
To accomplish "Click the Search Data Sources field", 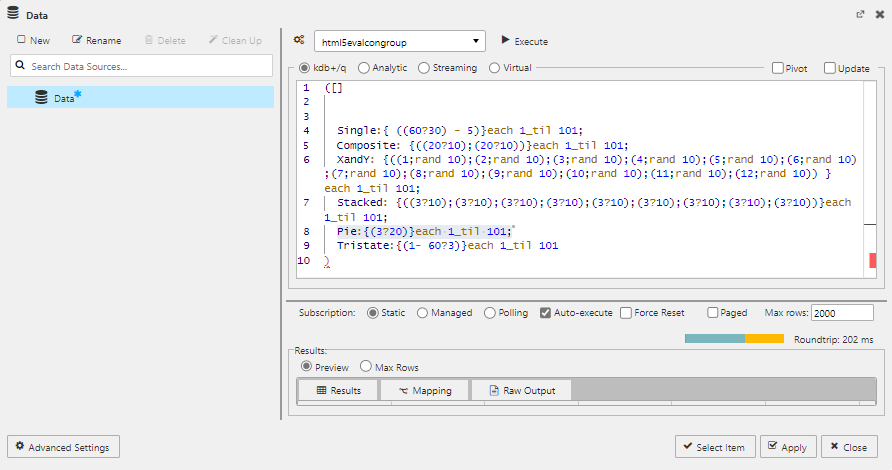I will (x=141, y=66).
